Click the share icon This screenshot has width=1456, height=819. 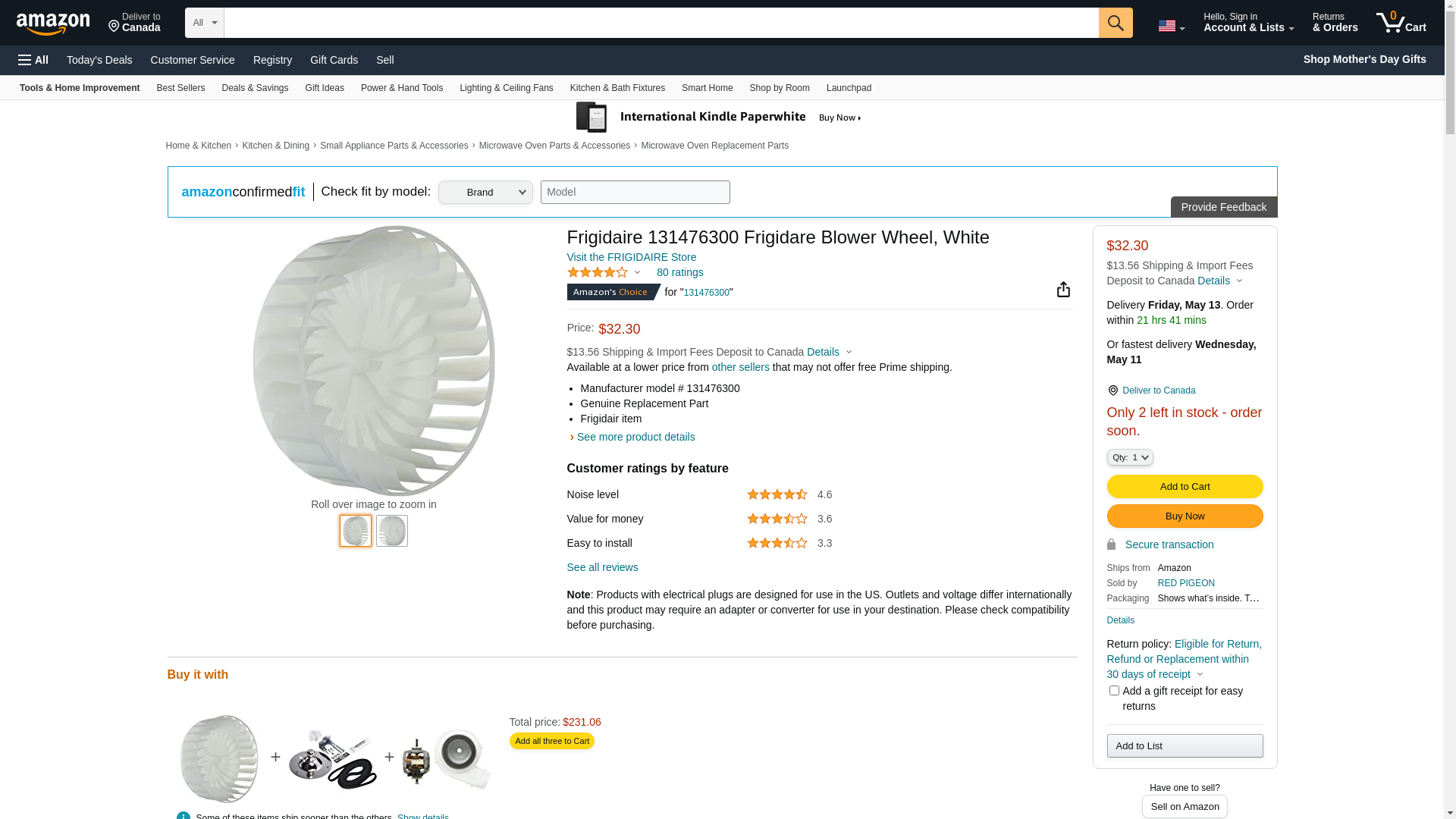pos(1063,290)
